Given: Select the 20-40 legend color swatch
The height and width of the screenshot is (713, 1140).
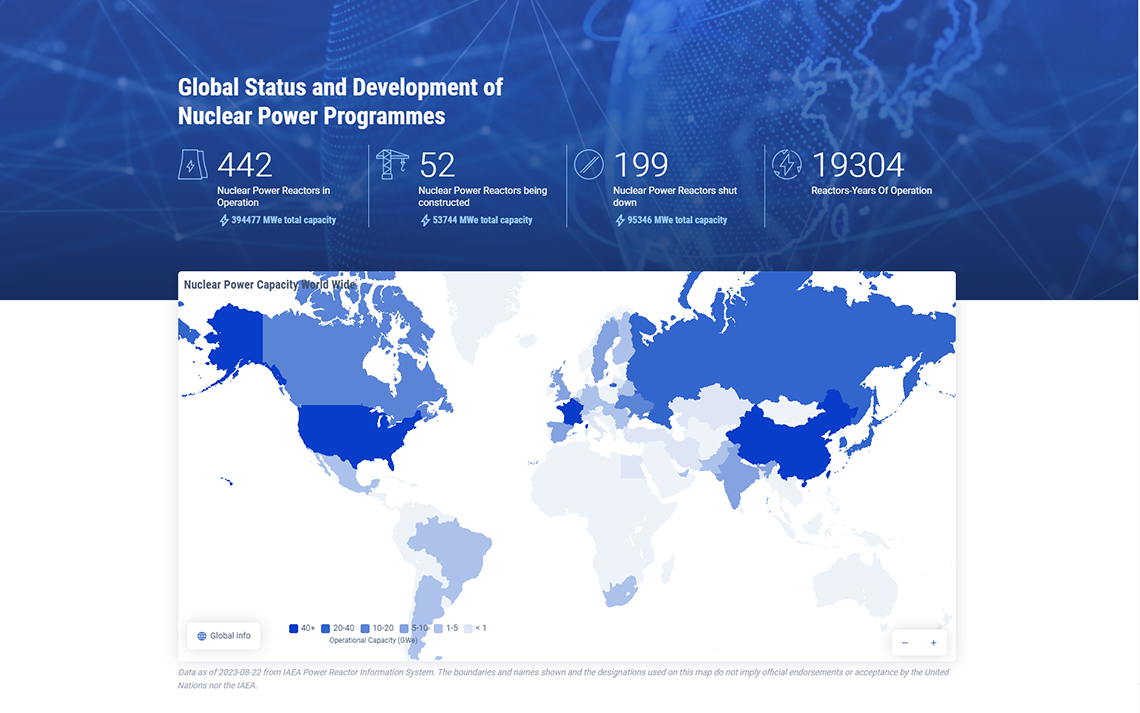Looking at the screenshot, I should point(326,629).
